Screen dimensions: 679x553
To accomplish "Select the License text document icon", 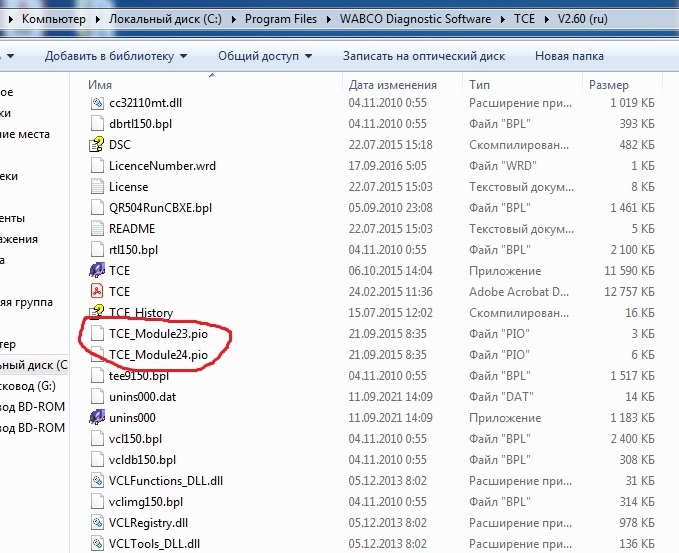I will click(x=97, y=187).
